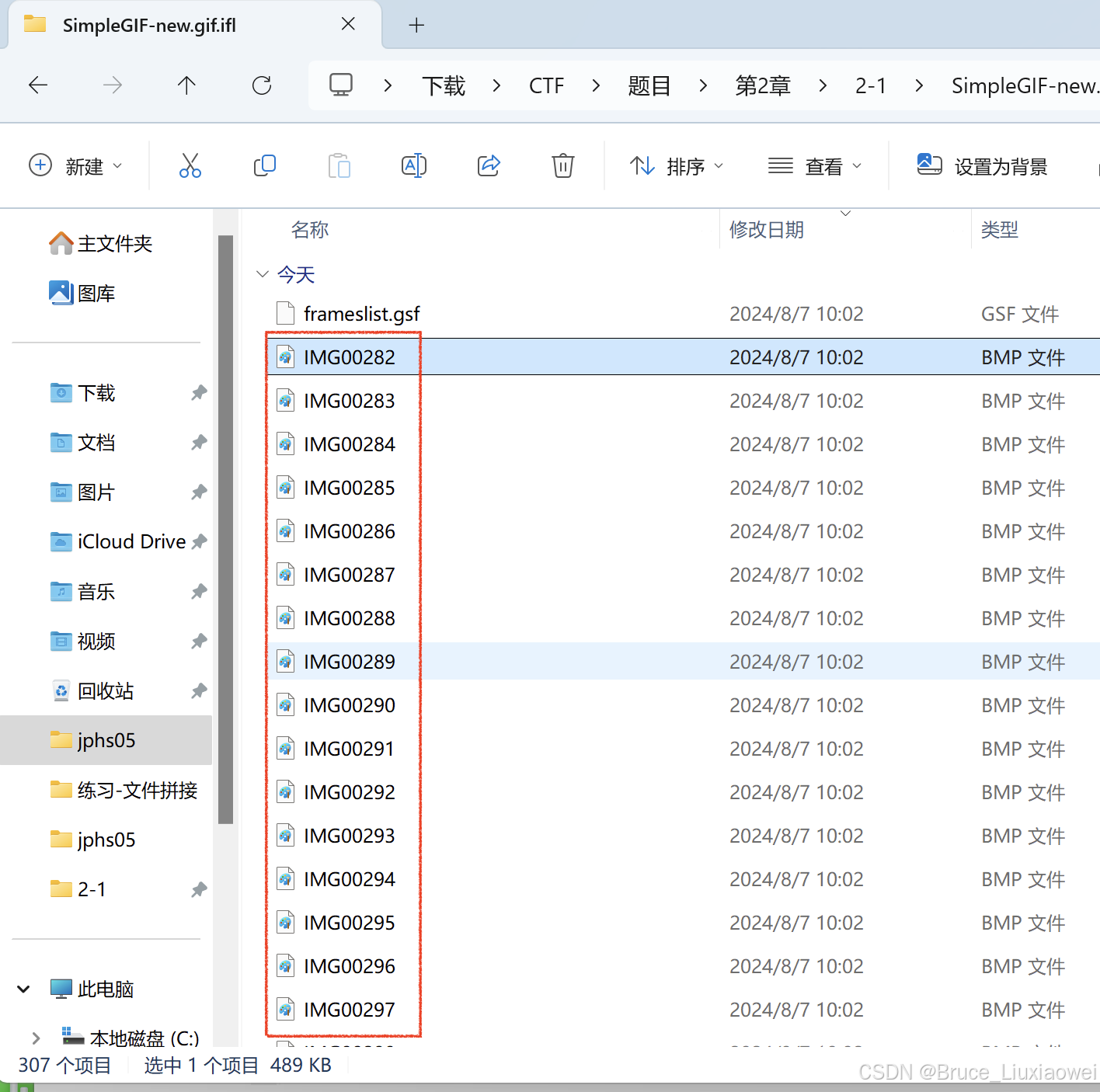1100x1092 pixels.
Task: Cut the selected file
Action: pos(190,165)
